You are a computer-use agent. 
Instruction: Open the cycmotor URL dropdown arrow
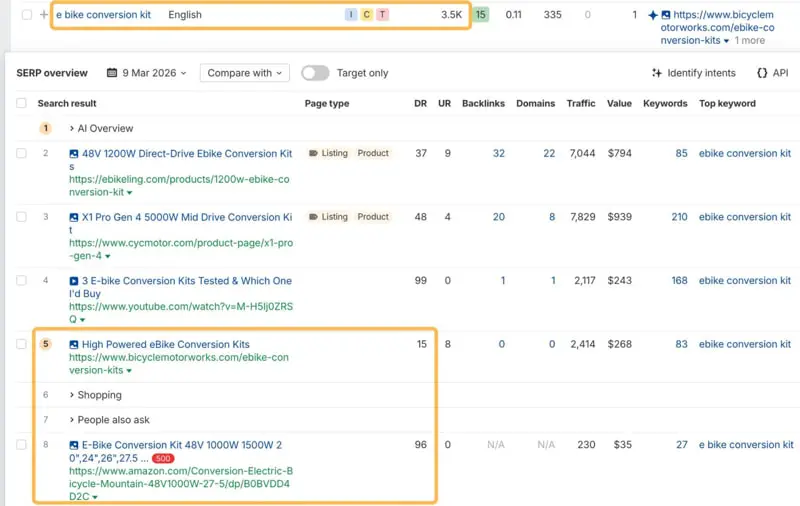click(108, 257)
